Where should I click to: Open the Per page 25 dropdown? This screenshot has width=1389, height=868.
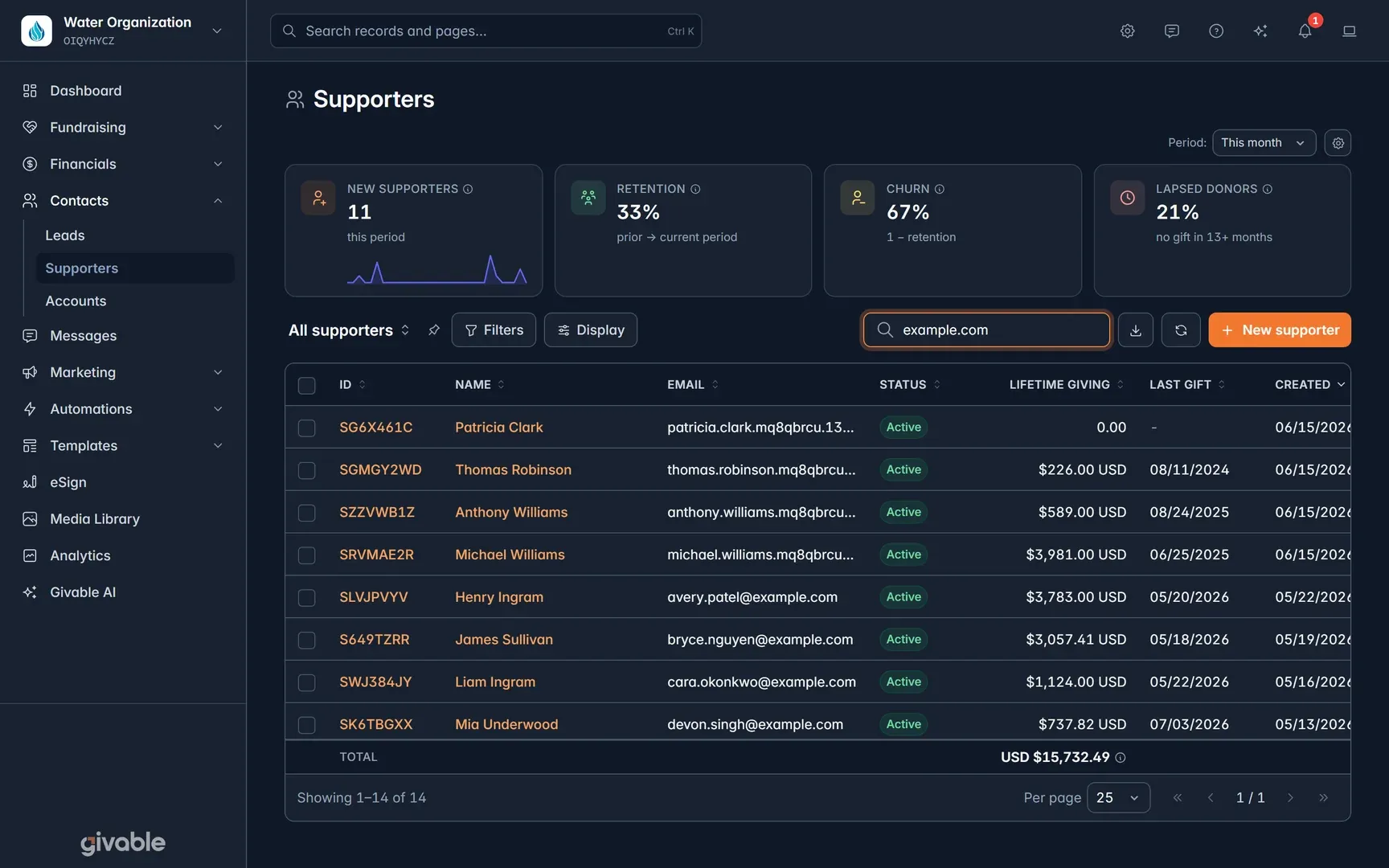pos(1118,798)
